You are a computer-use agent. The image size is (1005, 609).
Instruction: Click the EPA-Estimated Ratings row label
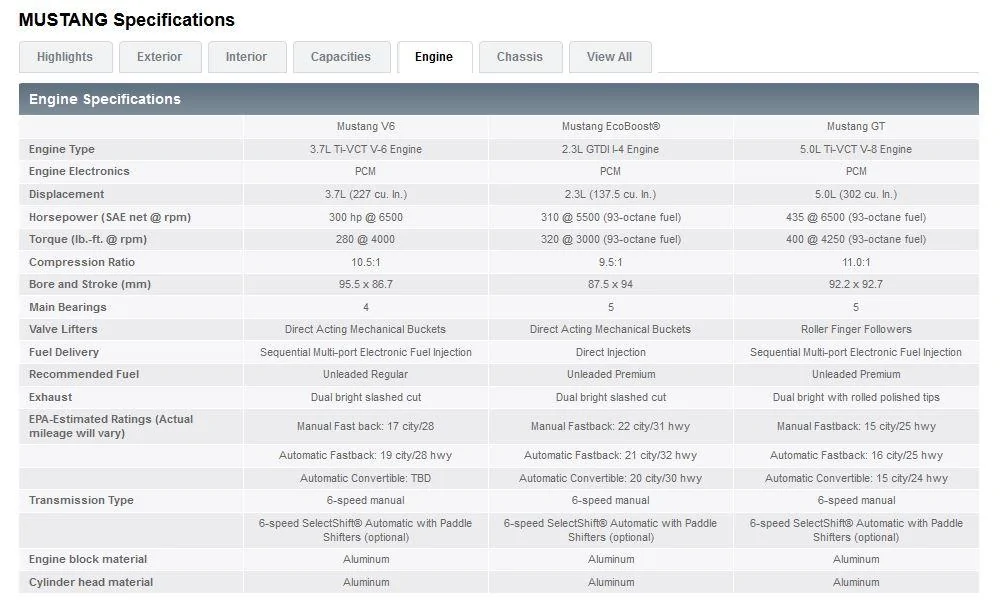[x=111, y=426]
